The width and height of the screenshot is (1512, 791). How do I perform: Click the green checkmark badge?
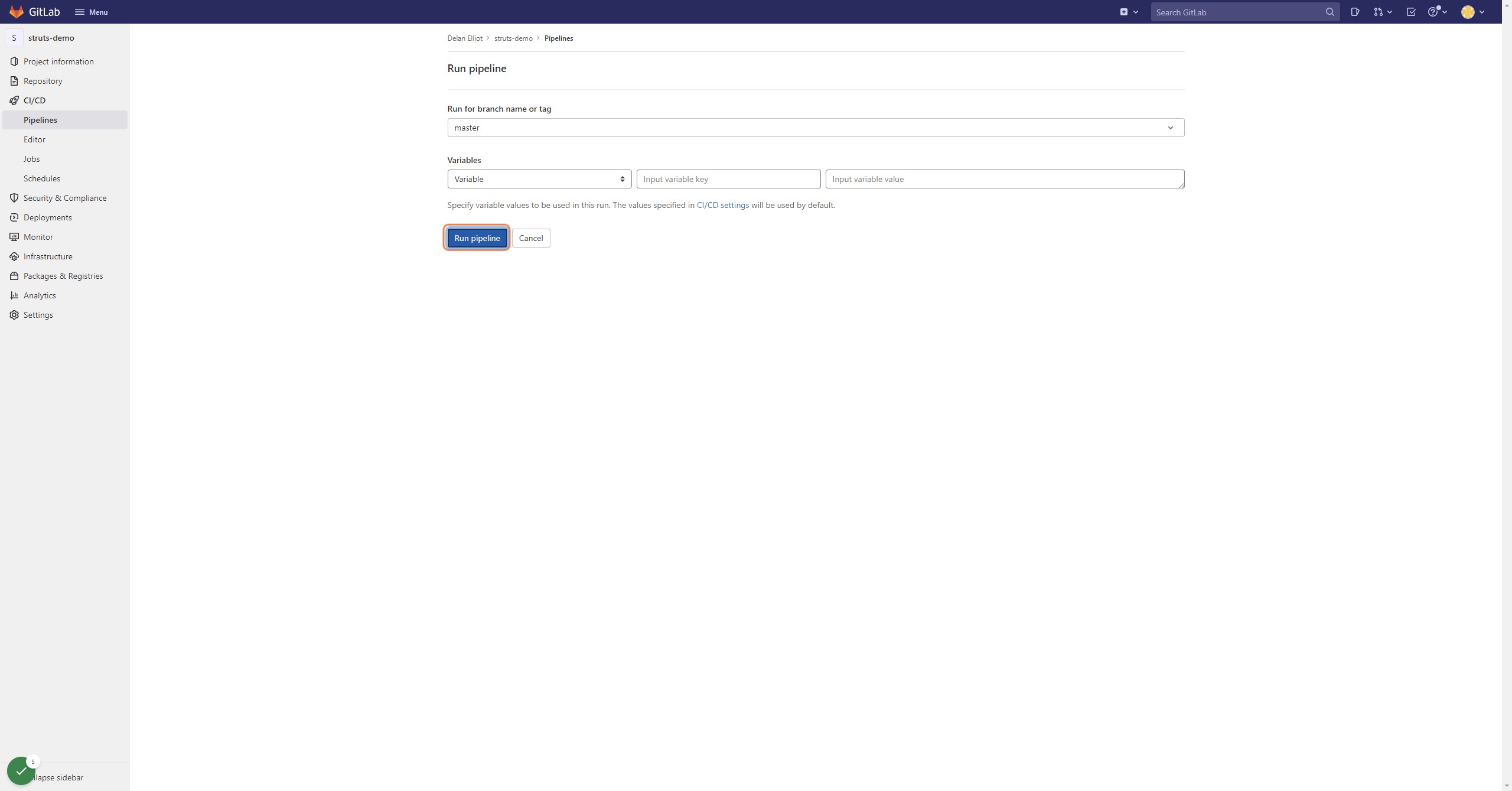point(21,771)
